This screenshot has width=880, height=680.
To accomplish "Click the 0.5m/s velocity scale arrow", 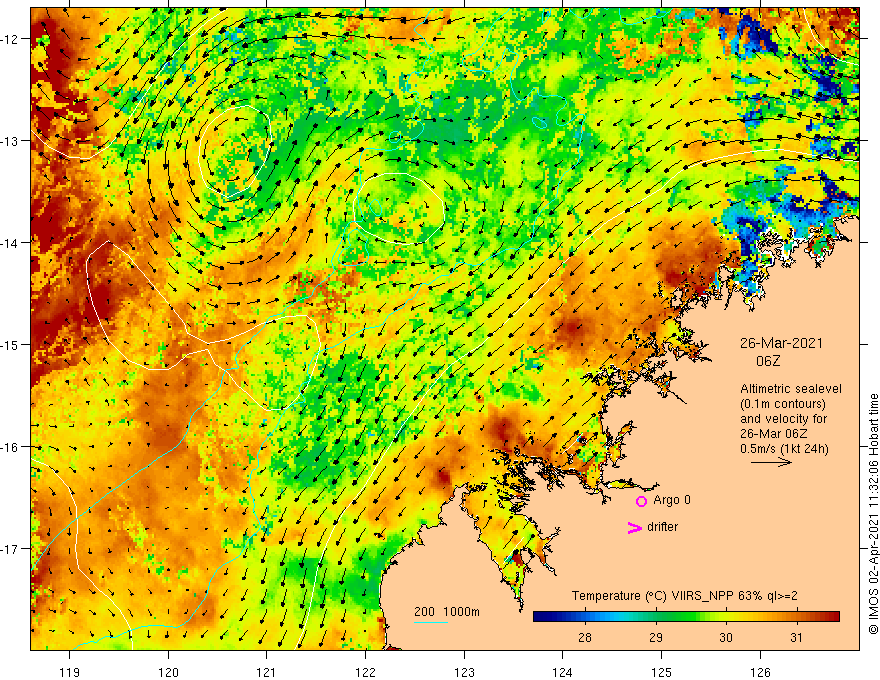I will [x=771, y=462].
